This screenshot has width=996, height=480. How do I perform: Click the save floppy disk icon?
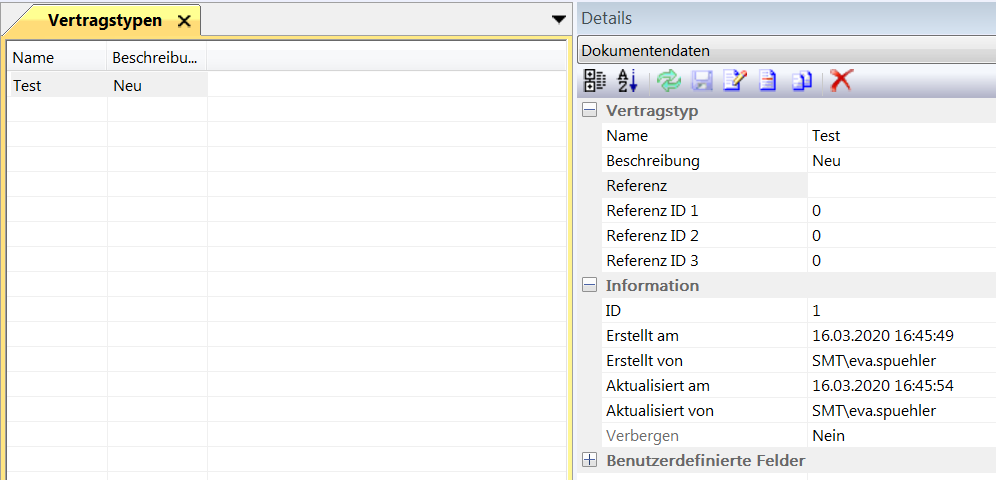click(702, 81)
